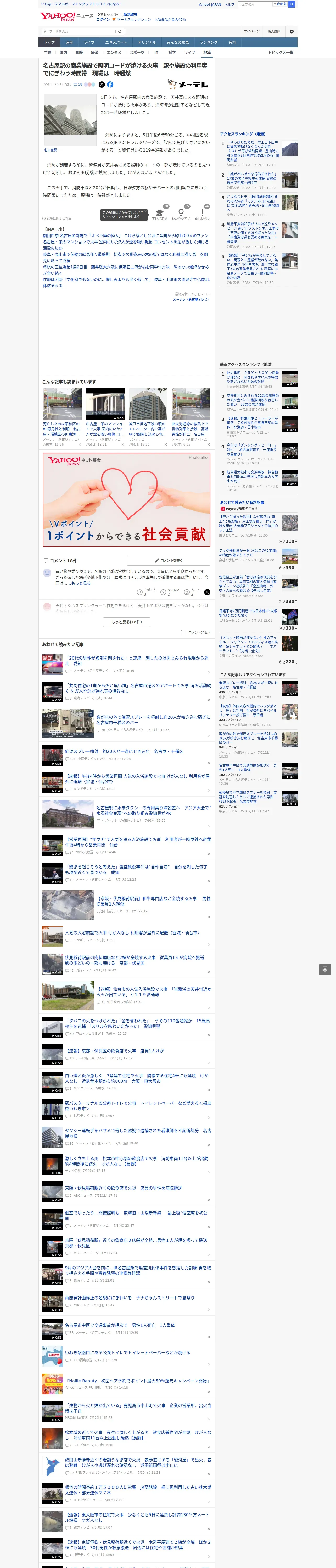Click the 記事に関する報告 link
This screenshot has height=1568, width=336.
pos(57,218)
